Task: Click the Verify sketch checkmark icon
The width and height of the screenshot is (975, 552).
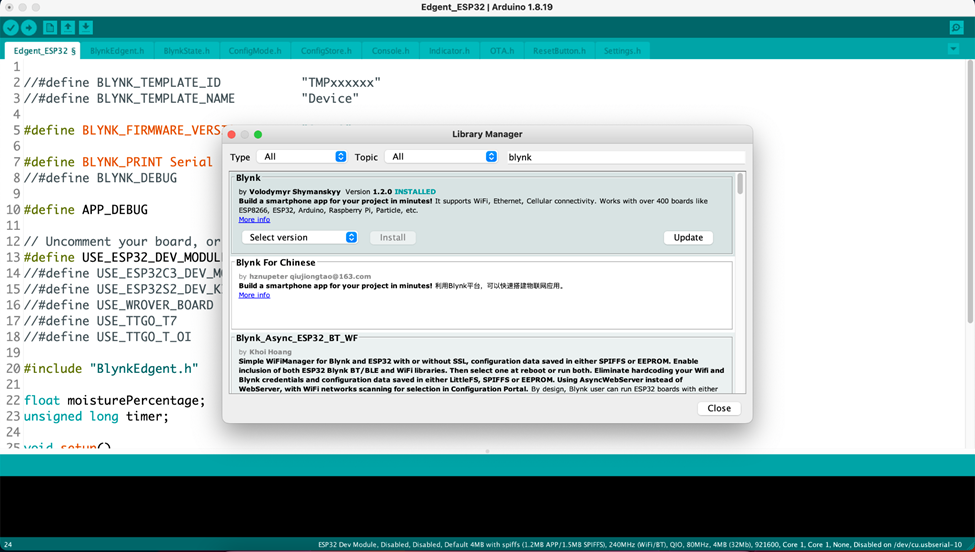Action: [11, 27]
